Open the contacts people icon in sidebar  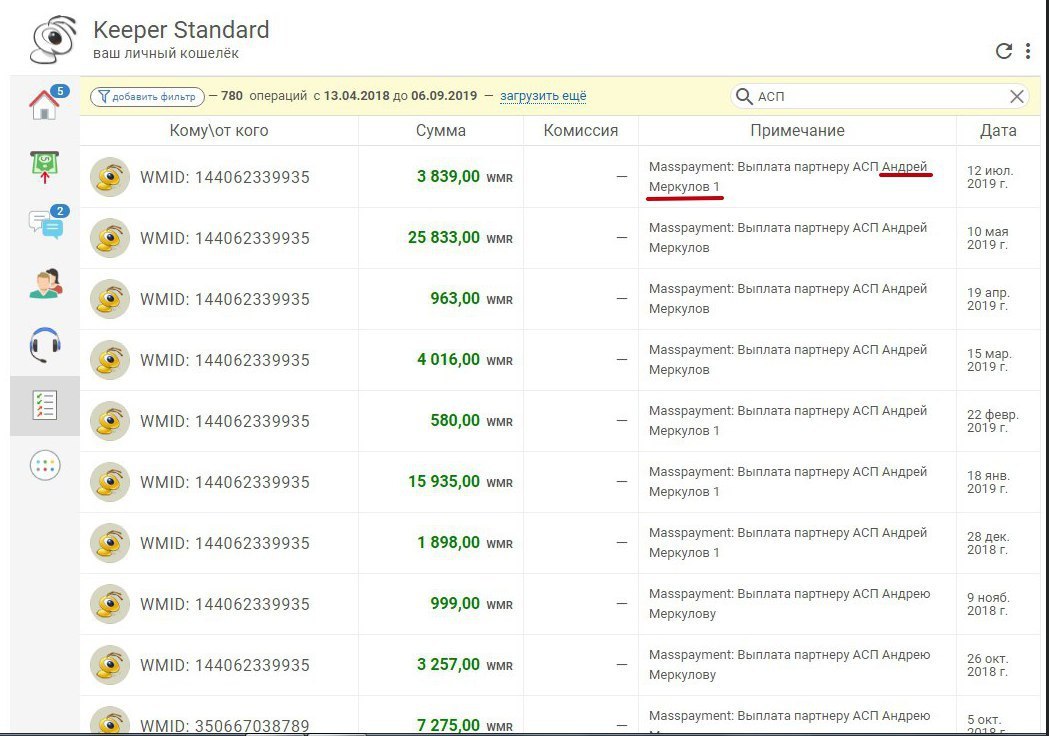(45, 284)
